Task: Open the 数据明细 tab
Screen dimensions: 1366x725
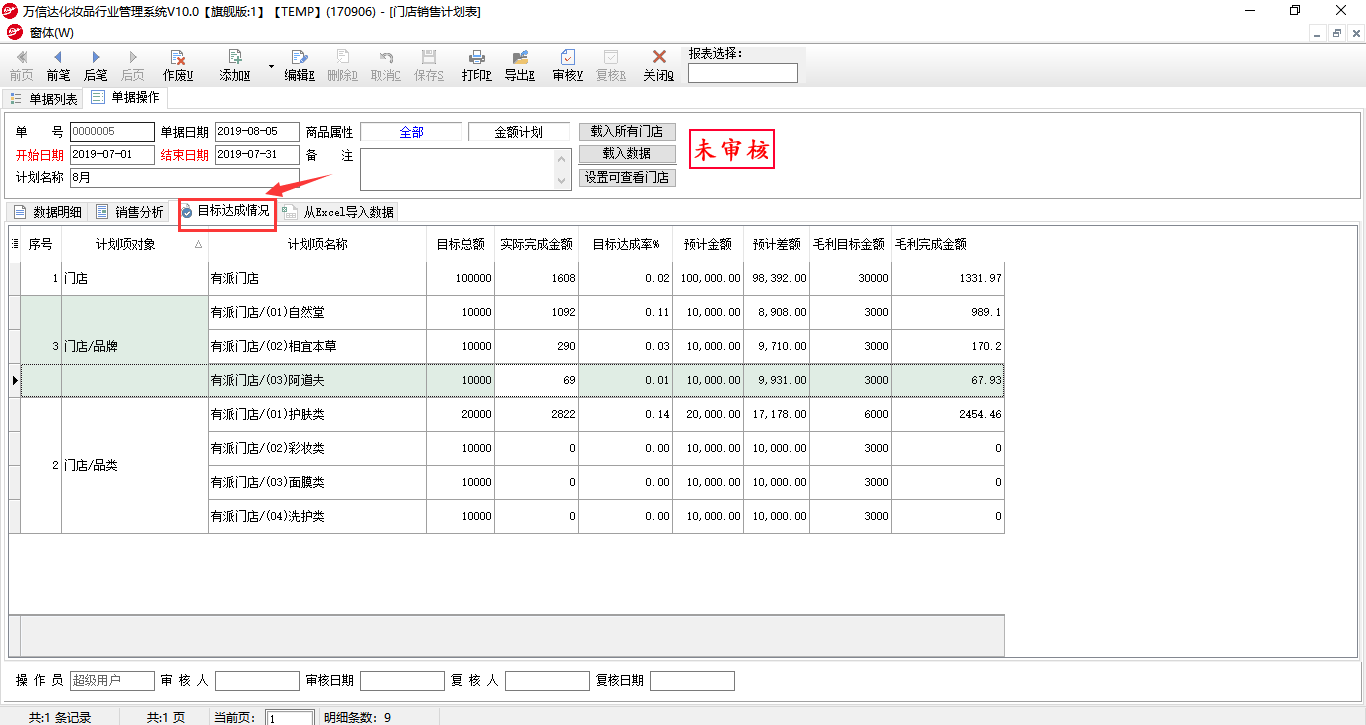Action: tap(48, 212)
